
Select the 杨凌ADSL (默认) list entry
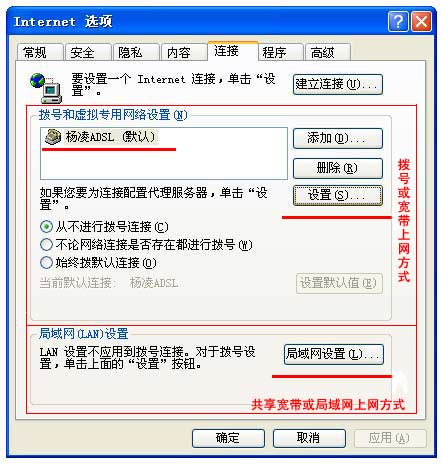click(x=101, y=137)
